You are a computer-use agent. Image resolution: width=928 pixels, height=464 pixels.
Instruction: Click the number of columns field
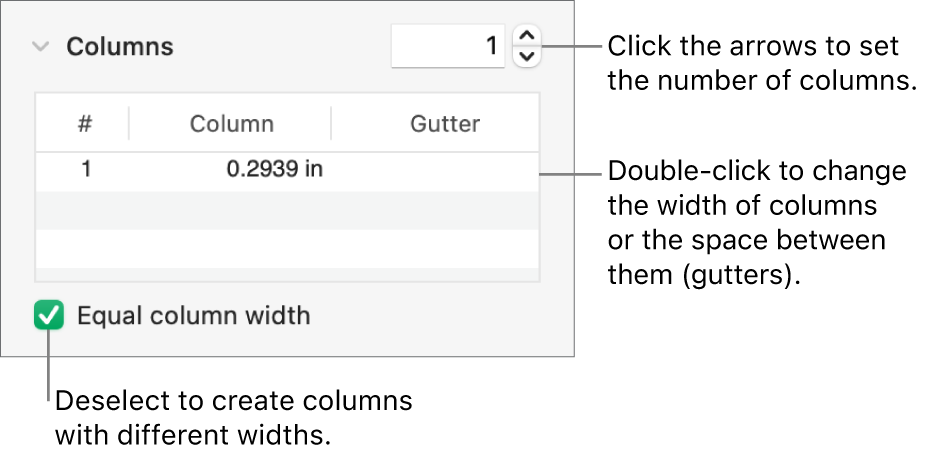447,46
